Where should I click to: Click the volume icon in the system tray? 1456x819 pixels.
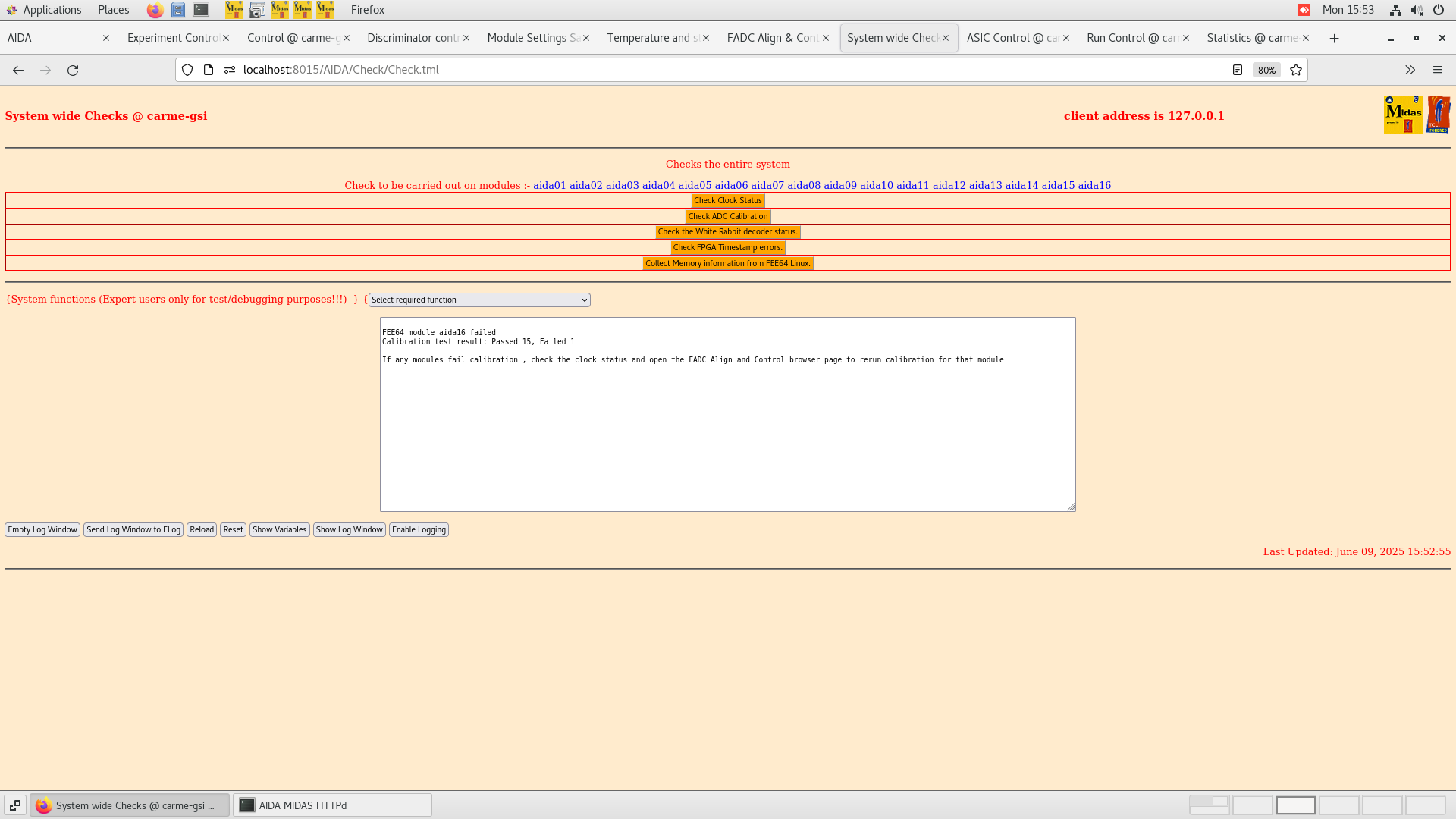(1417, 10)
